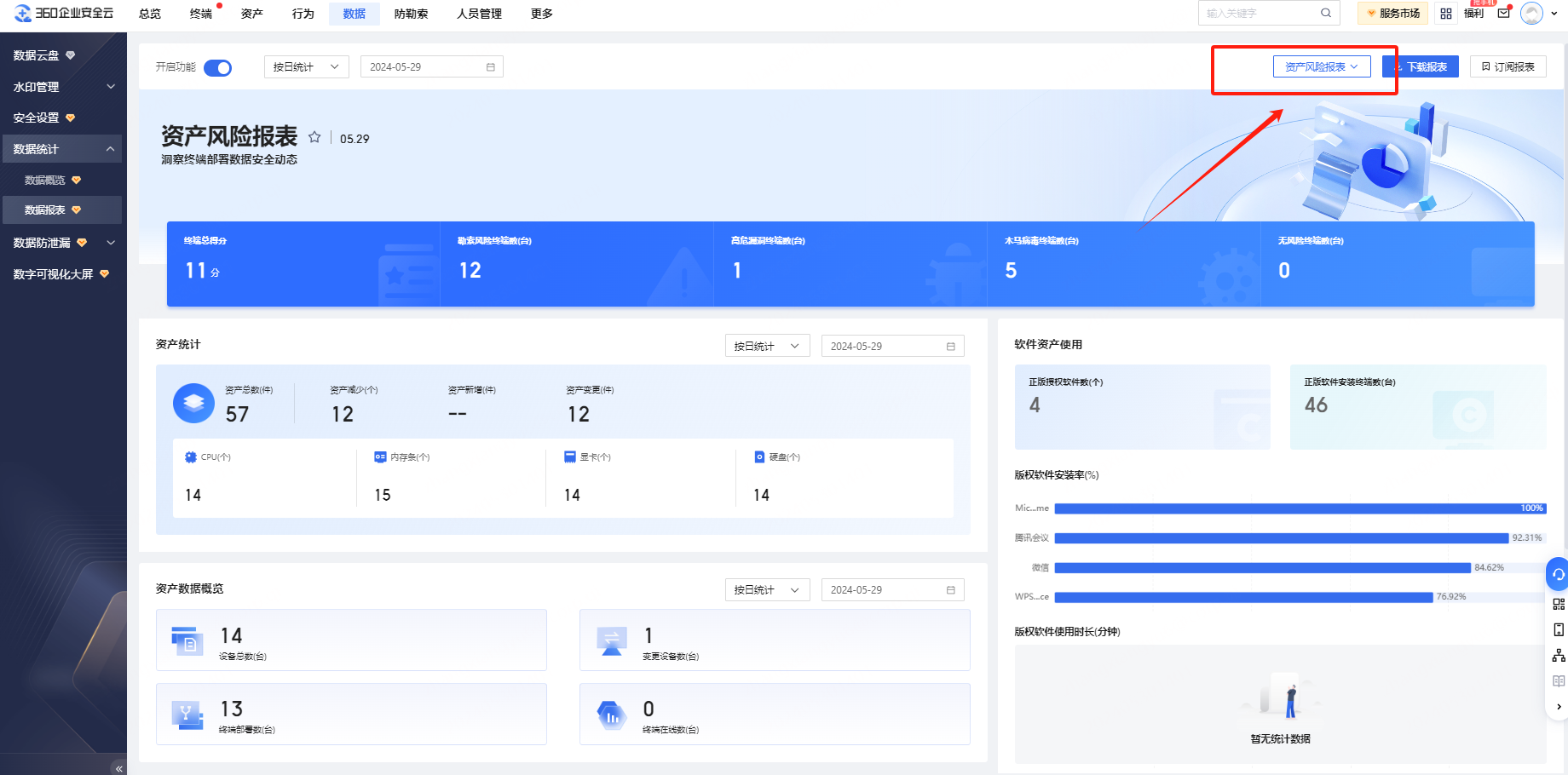Collapse the 数据统计 sidebar section
Image resolution: width=1568 pixels, height=775 pixels.
pyautogui.click(x=110, y=149)
